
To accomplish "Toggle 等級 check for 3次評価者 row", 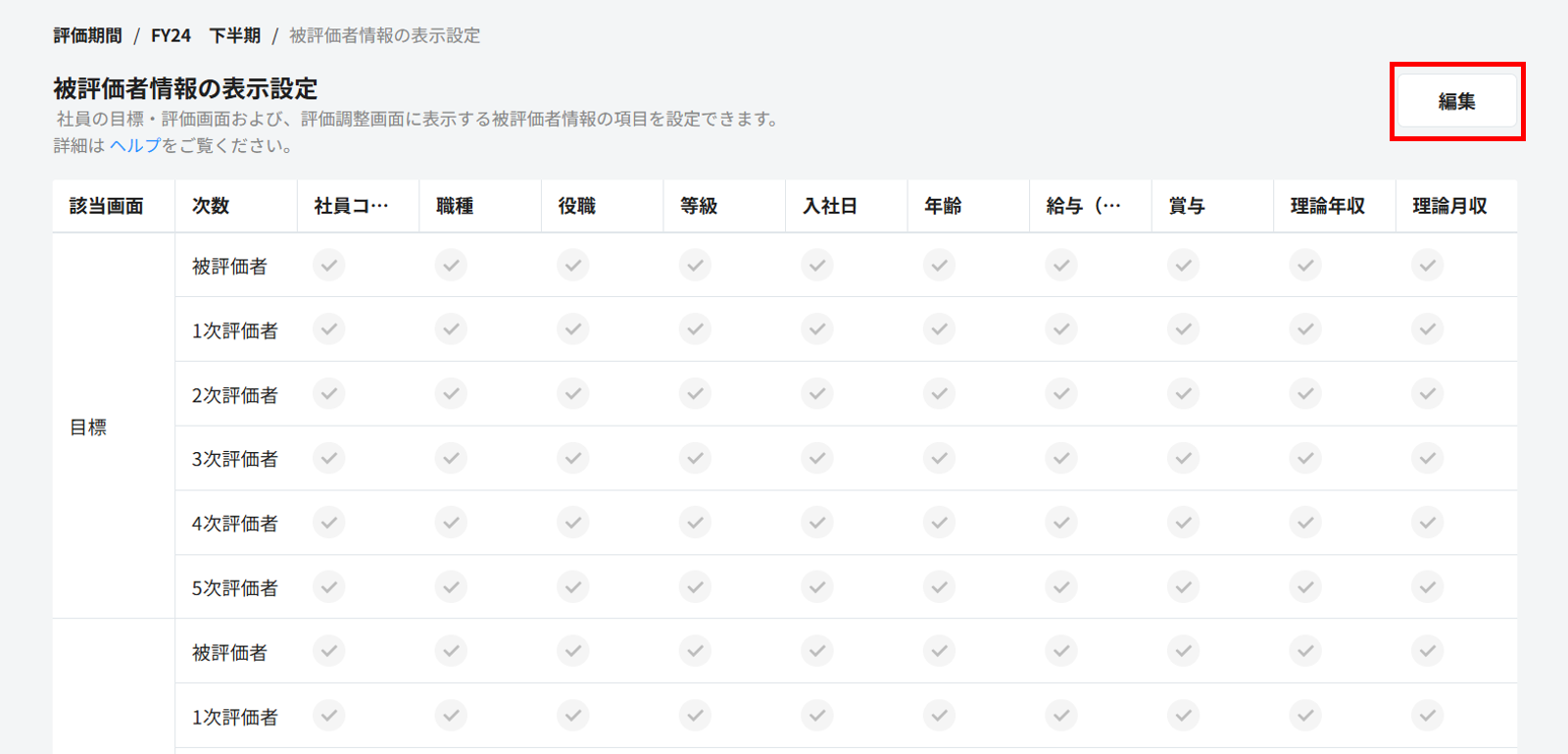I will pyautogui.click(x=695, y=458).
